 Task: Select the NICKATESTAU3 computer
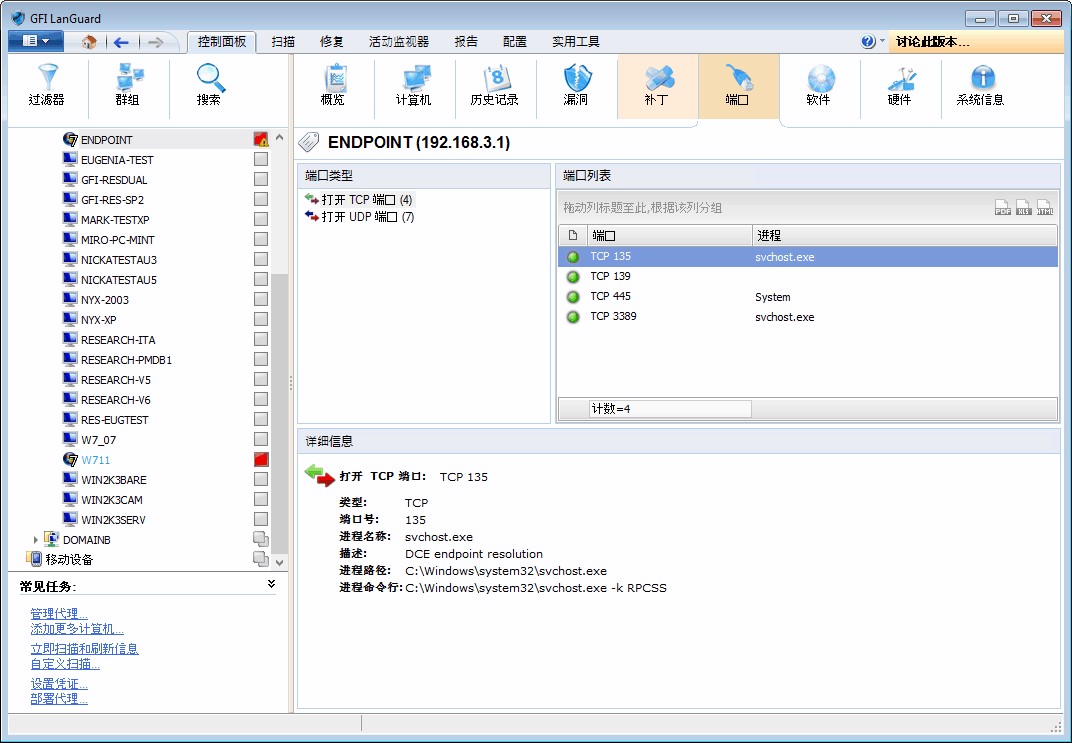click(x=119, y=260)
